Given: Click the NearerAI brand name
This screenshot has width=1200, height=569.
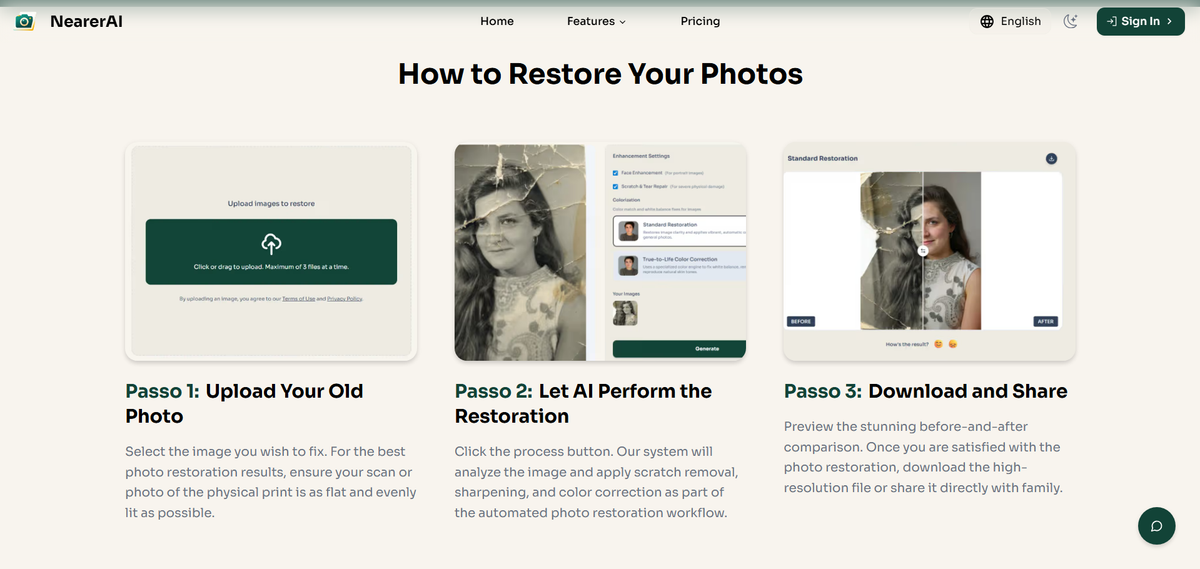Looking at the screenshot, I should coord(86,21).
